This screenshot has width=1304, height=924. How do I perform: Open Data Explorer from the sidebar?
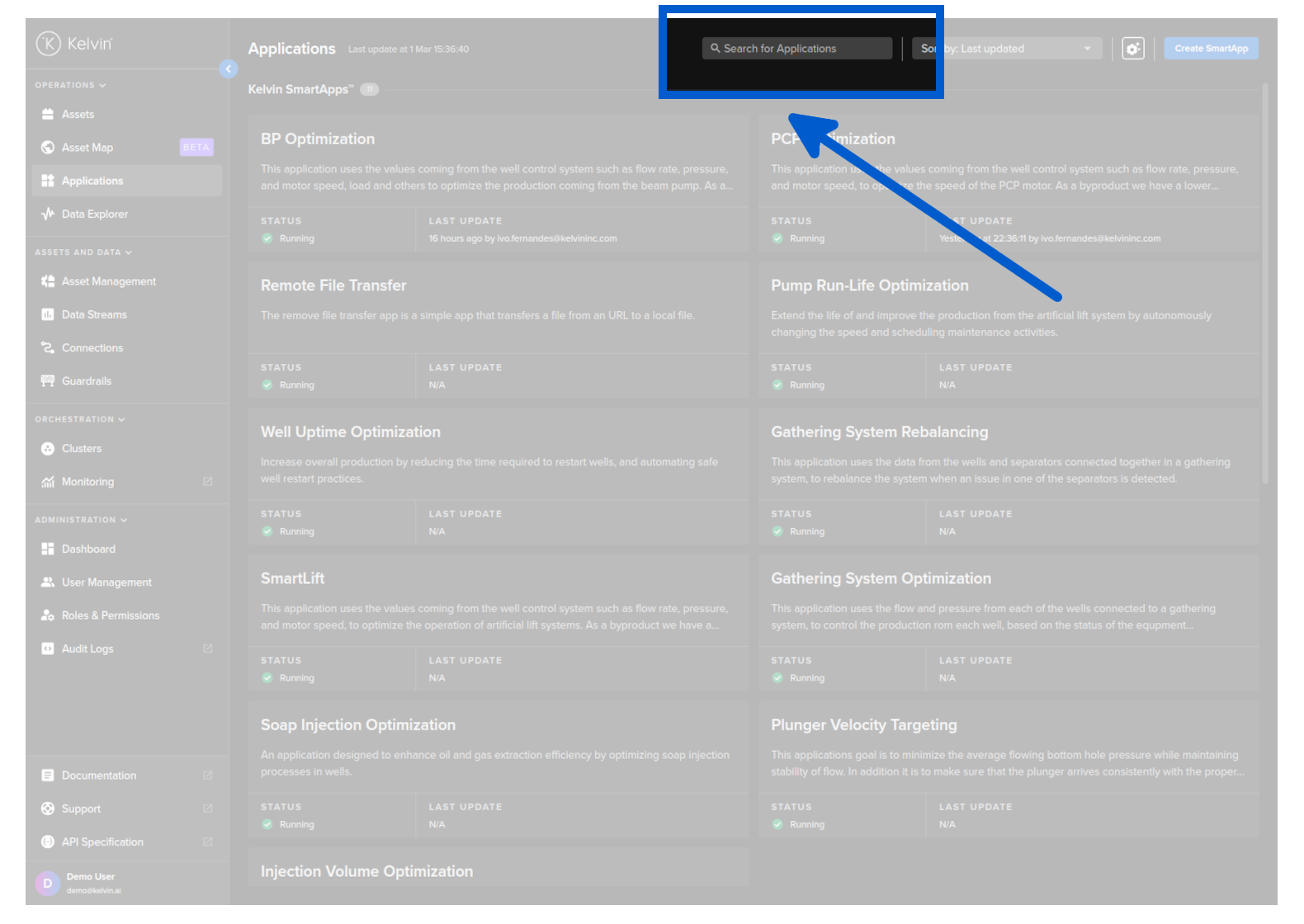[94, 214]
